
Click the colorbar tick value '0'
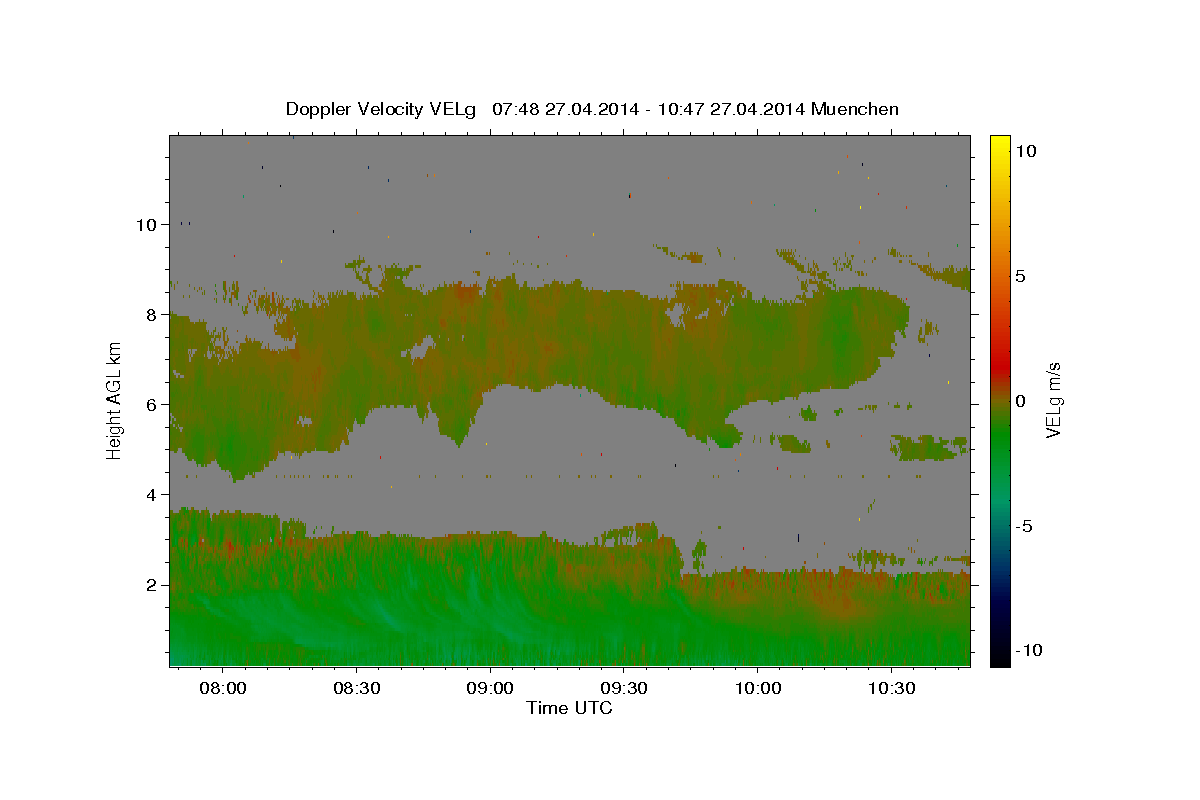point(1020,401)
